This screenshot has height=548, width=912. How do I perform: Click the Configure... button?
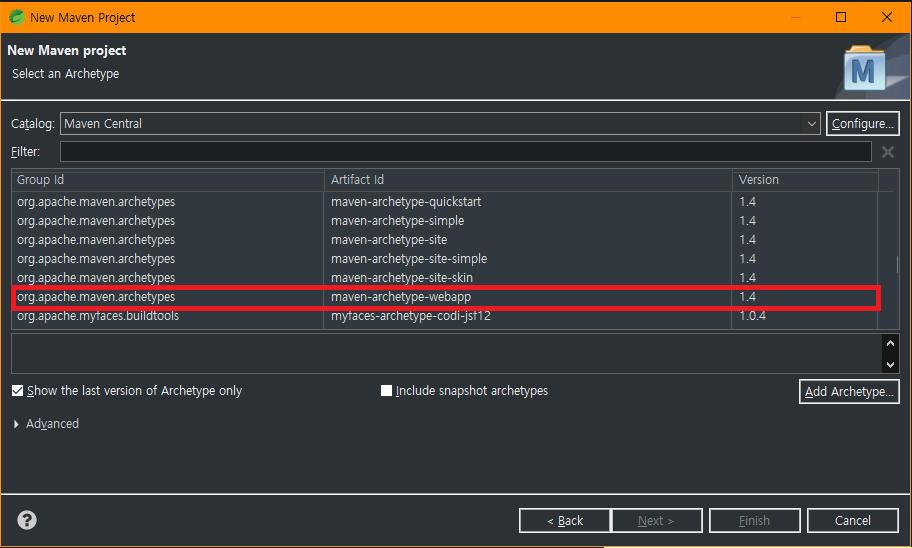[x=863, y=123]
